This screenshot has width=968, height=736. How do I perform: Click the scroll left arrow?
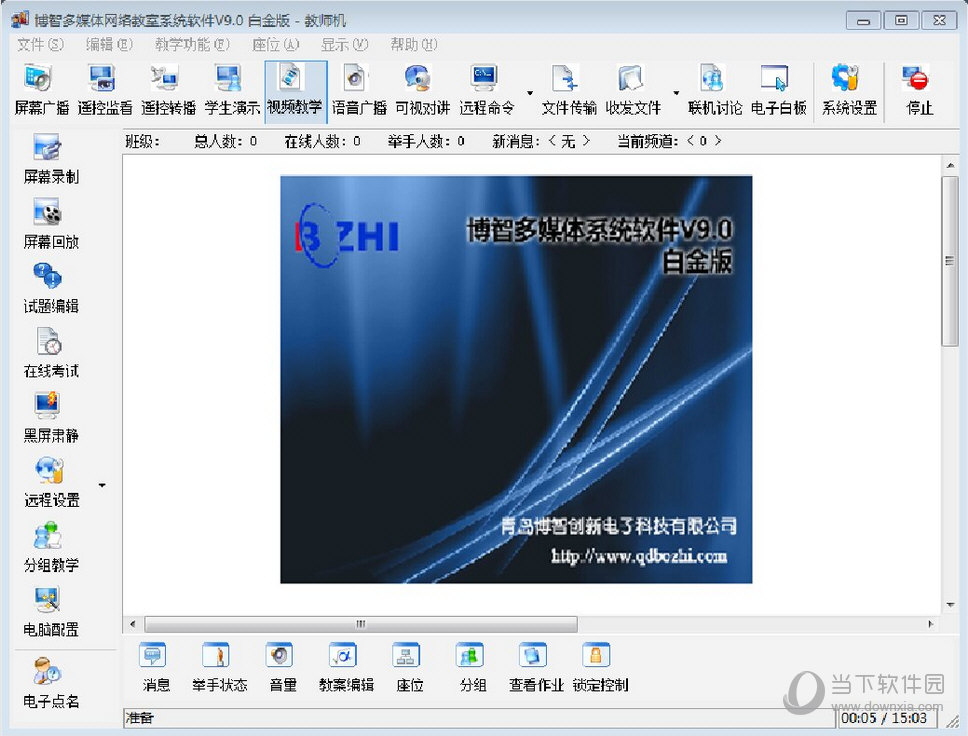point(132,624)
